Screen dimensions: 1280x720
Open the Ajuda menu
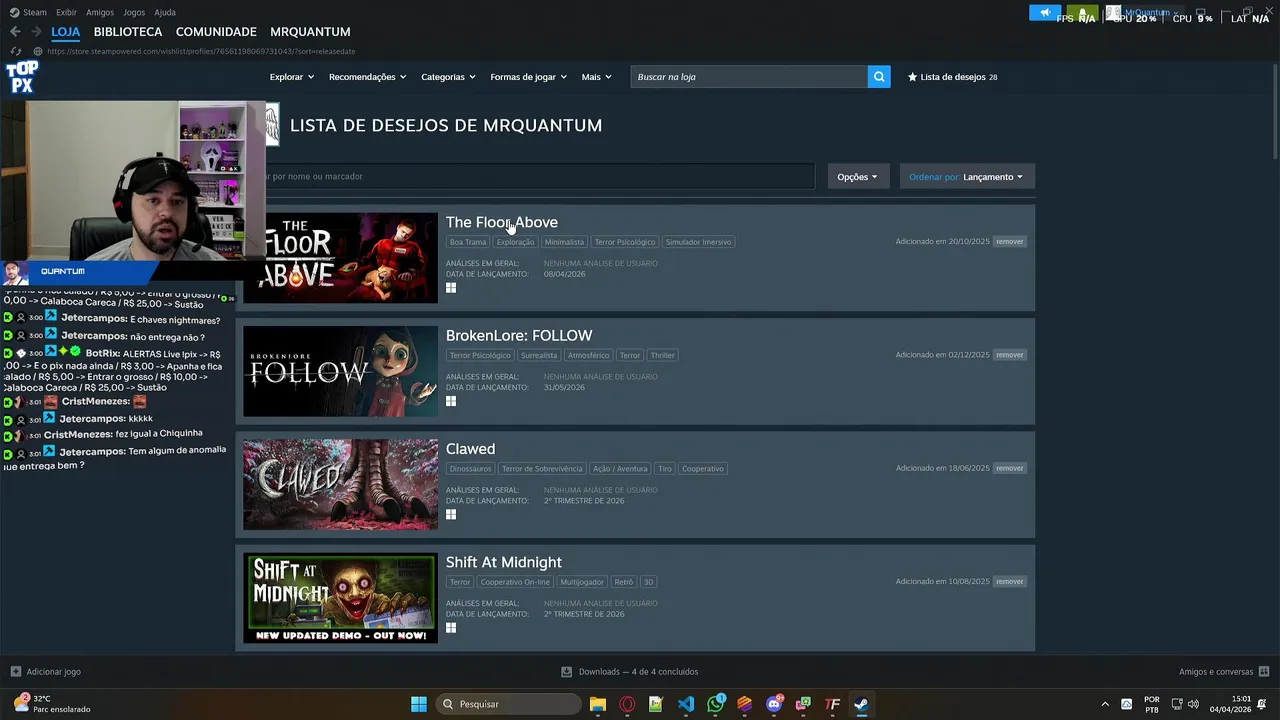(x=166, y=12)
